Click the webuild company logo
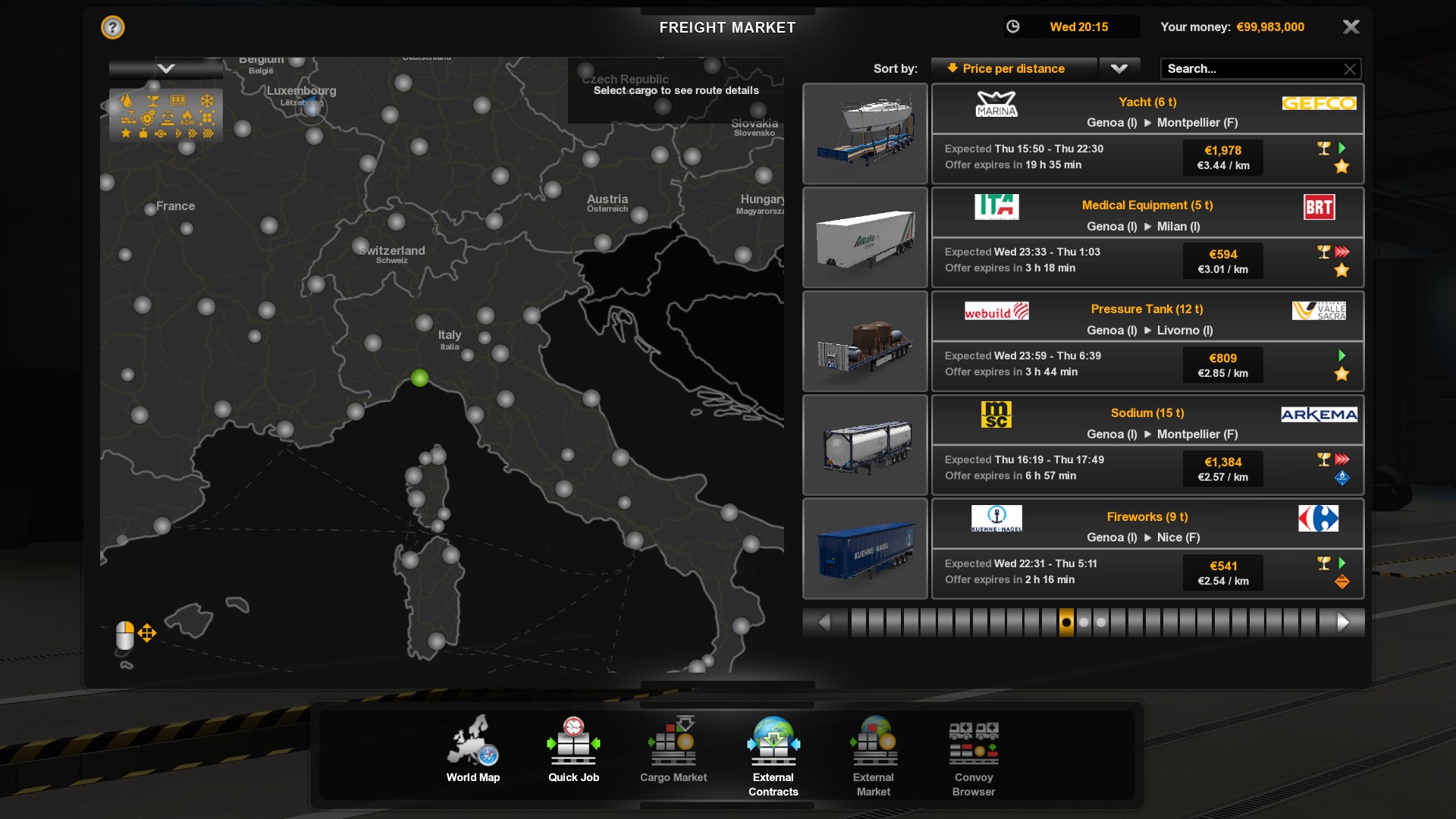Image resolution: width=1456 pixels, height=819 pixels. 996,311
